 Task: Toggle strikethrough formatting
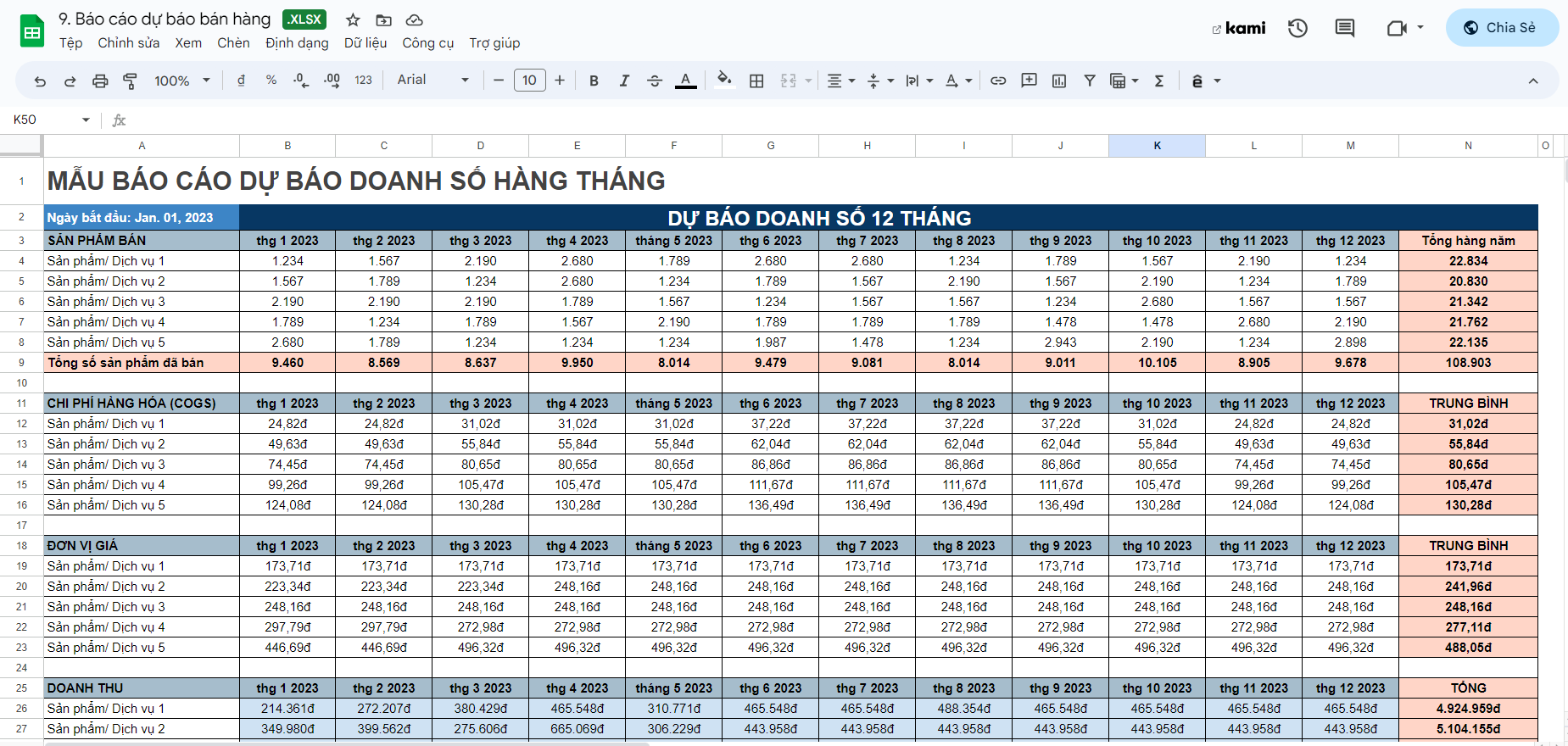[x=655, y=81]
